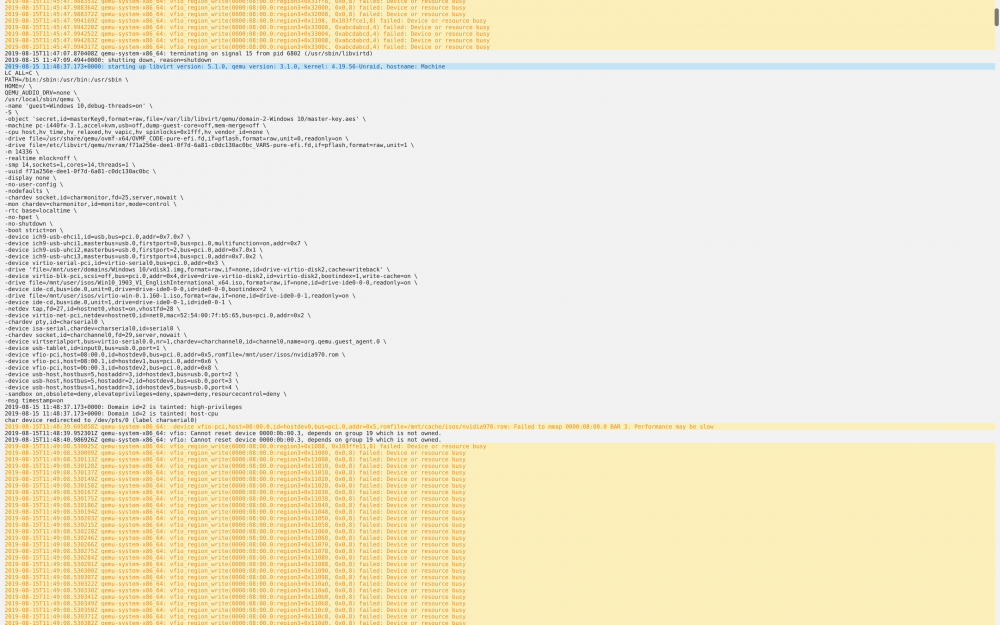Image resolution: width=1000 pixels, height=625 pixels.
Task: Click the '-device ich9-usb-ehci1,id=usb' line
Action: pos(98,237)
